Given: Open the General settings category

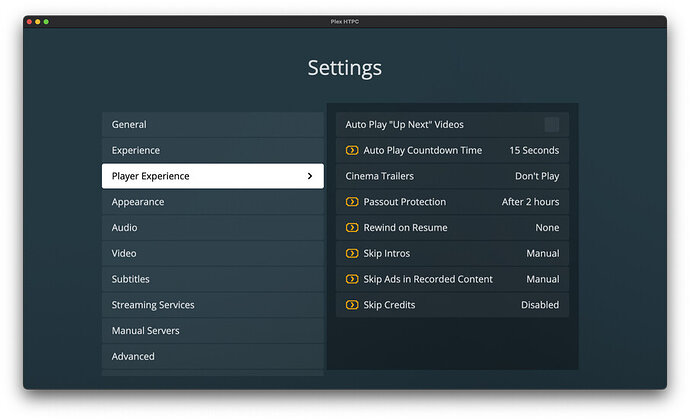Looking at the screenshot, I should (213, 125).
